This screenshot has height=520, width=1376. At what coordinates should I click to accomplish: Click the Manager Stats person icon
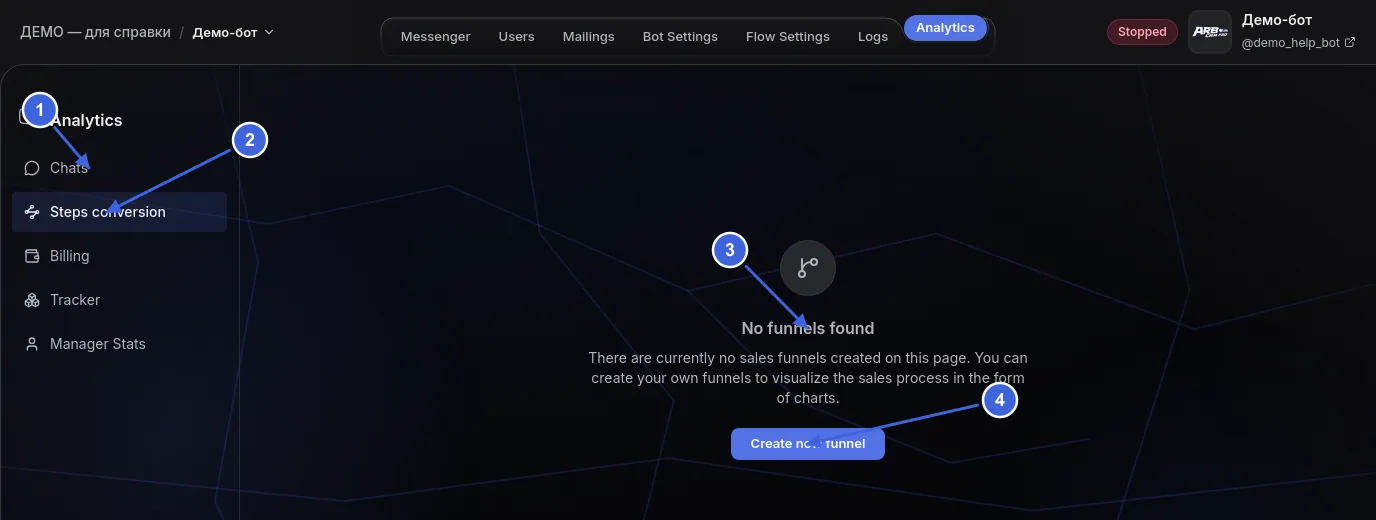pos(32,344)
